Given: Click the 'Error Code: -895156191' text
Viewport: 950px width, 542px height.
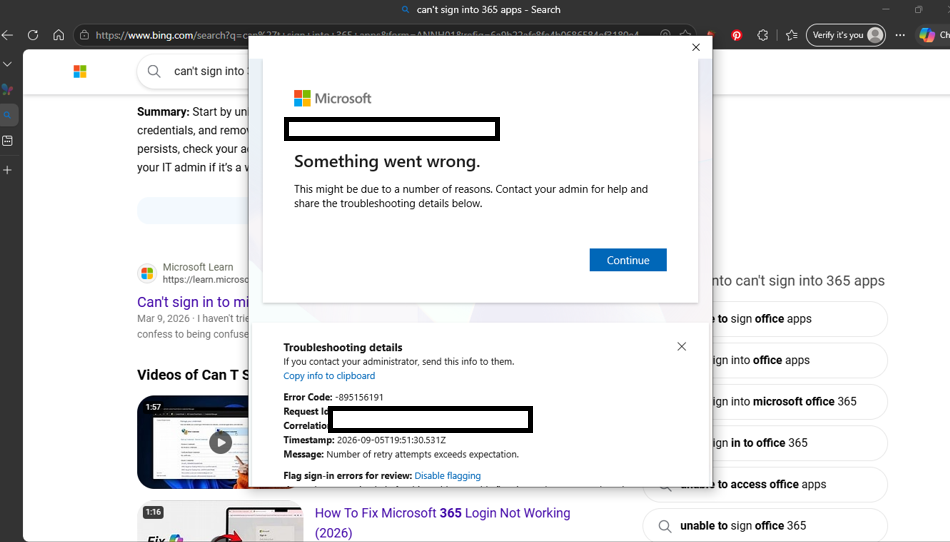Looking at the screenshot, I should click(x=333, y=397).
